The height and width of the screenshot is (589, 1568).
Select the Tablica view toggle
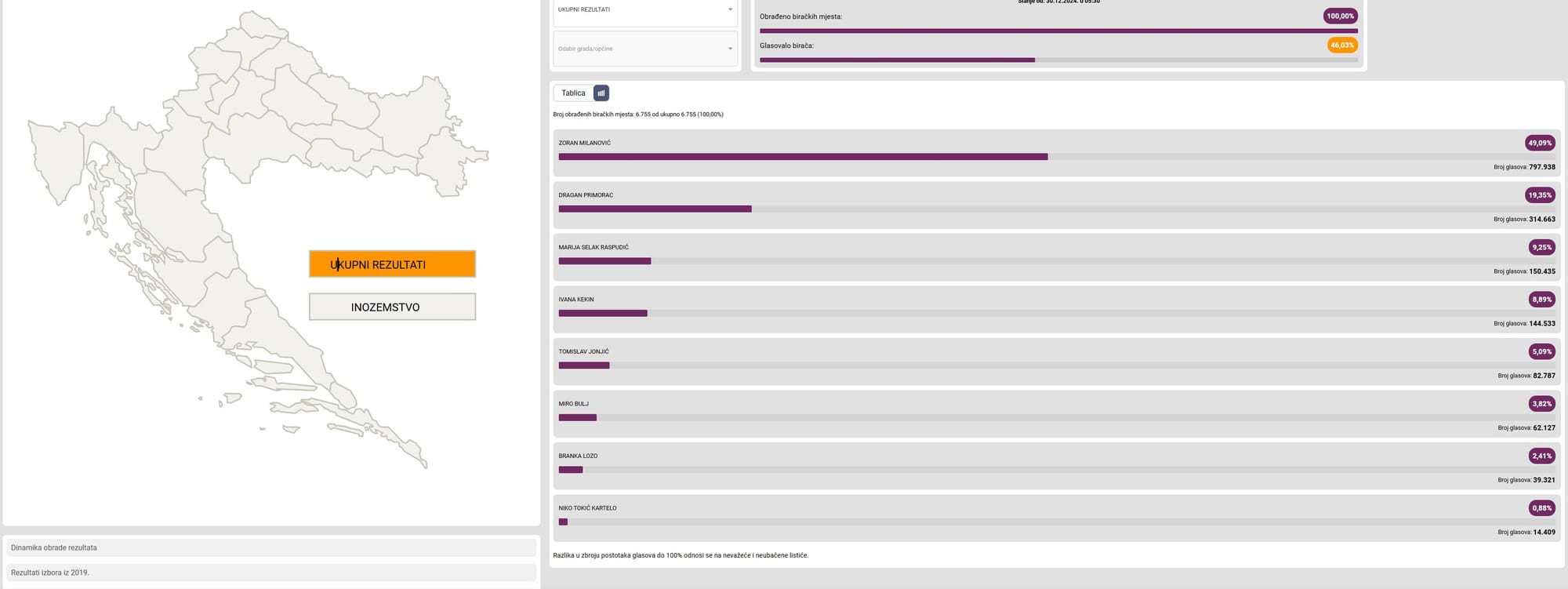[x=573, y=93]
